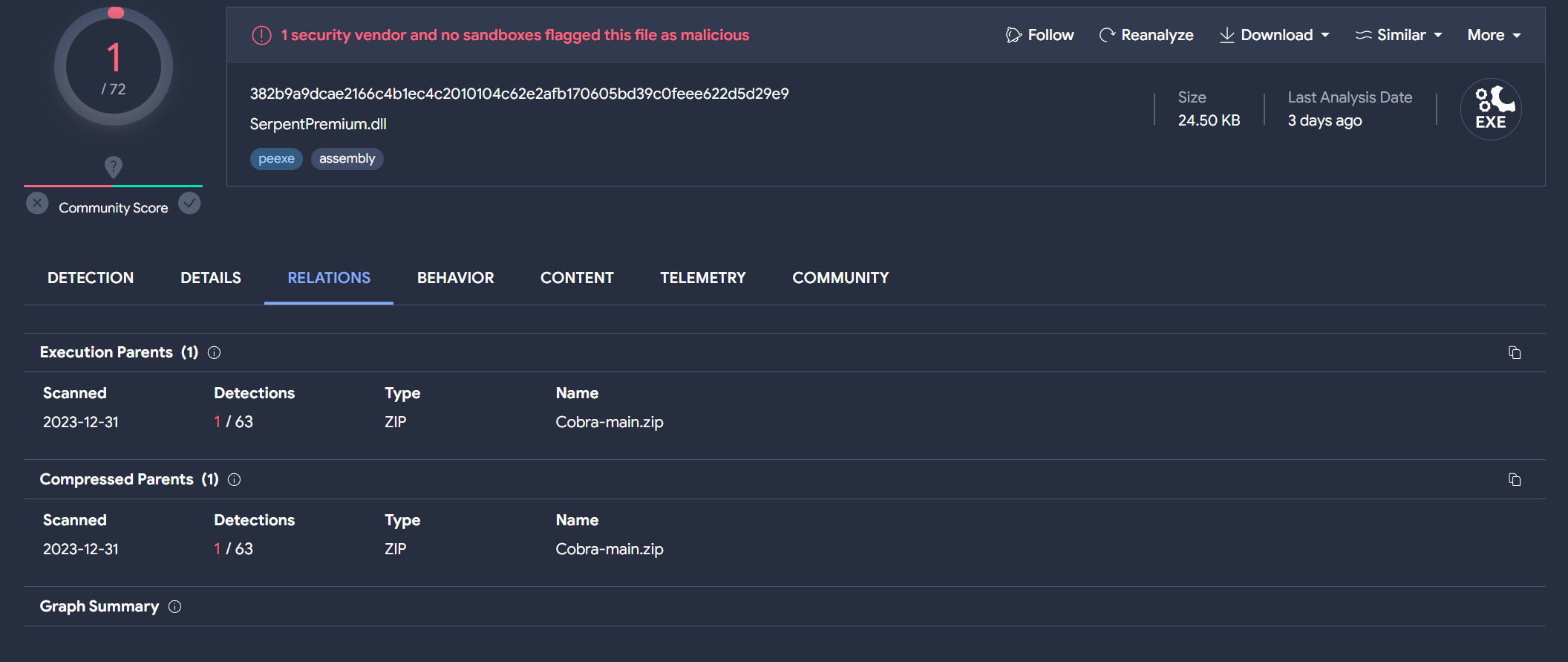Click the malicious alert warning icon
1568x662 pixels.
coord(261,35)
